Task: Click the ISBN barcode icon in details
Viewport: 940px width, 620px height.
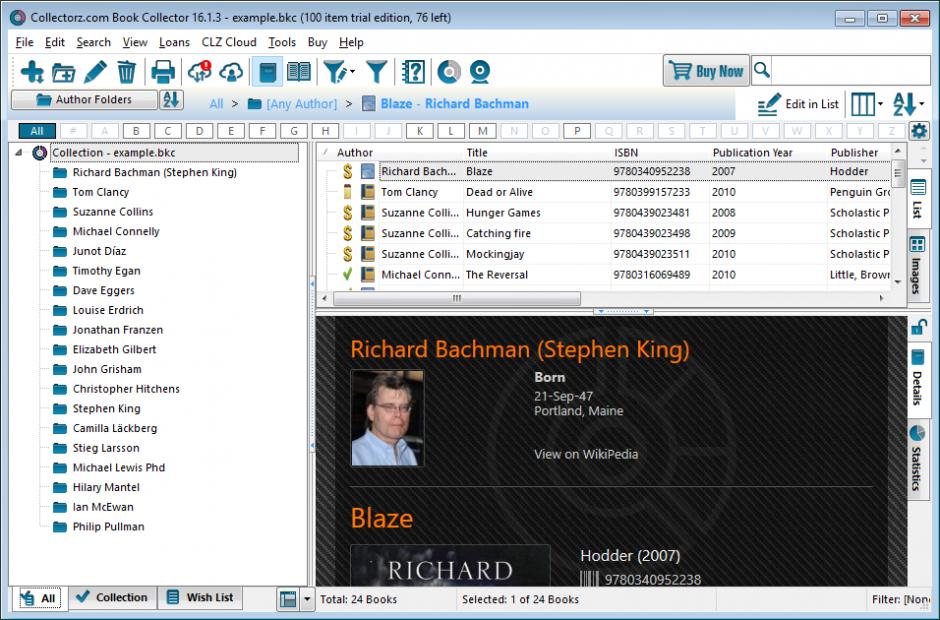Action: click(x=589, y=579)
